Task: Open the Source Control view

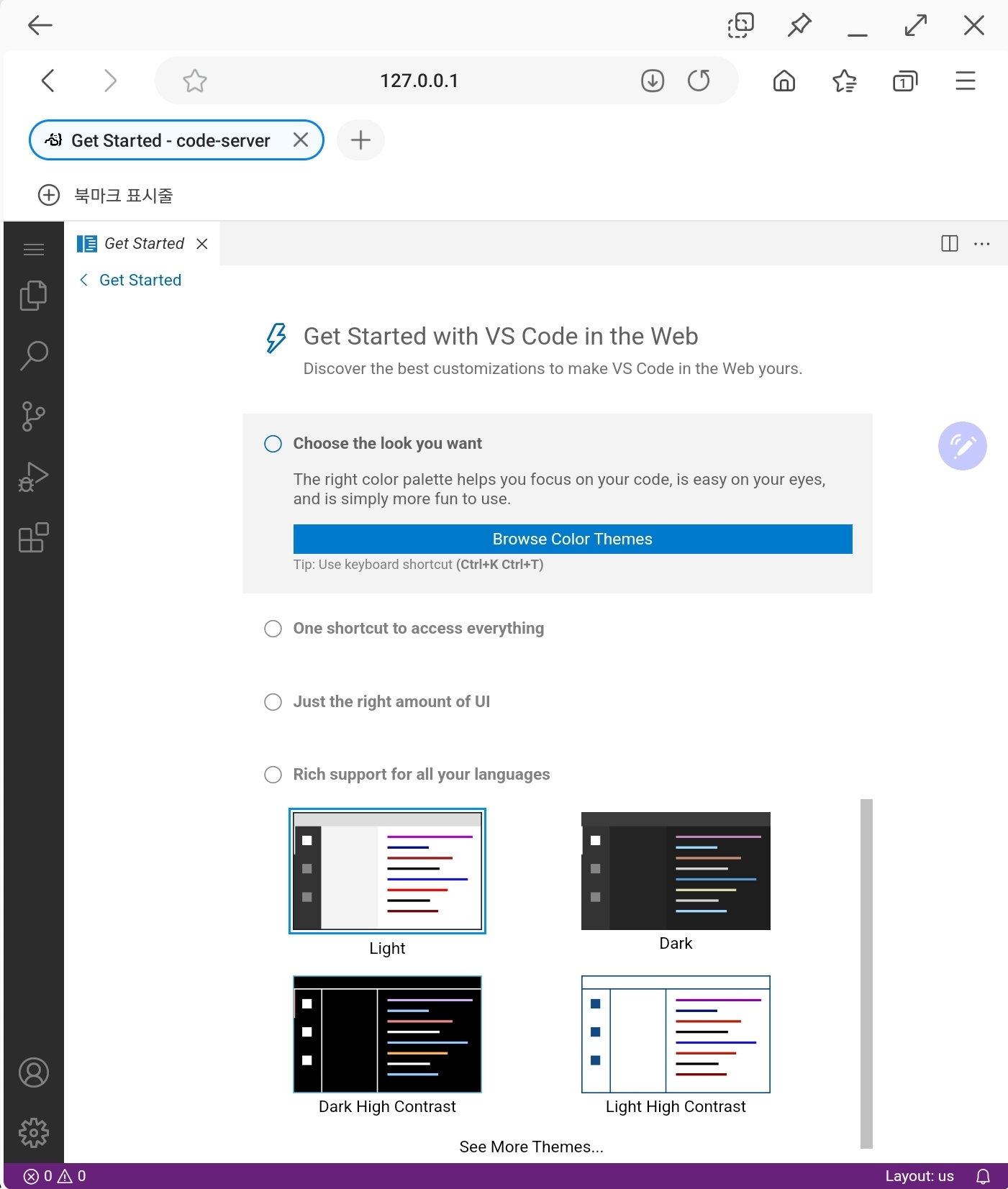Action: click(x=33, y=416)
